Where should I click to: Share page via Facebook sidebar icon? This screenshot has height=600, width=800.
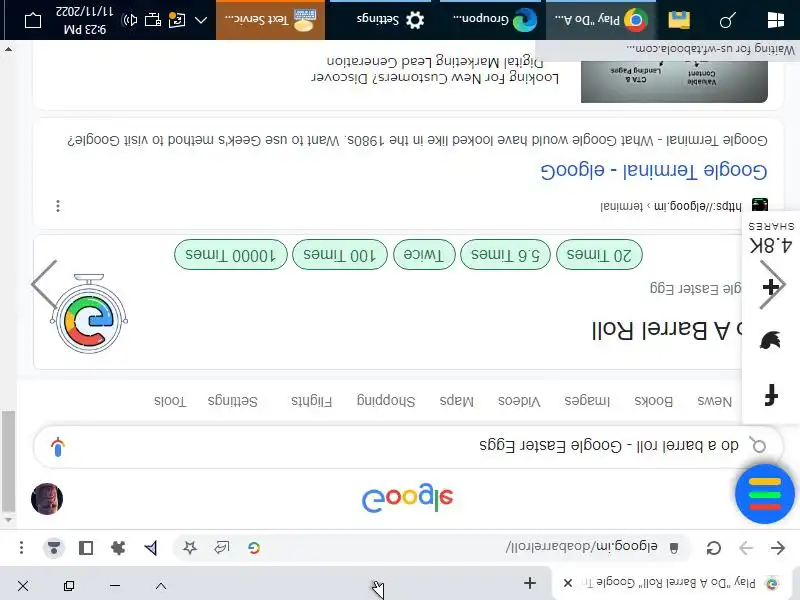click(x=770, y=395)
